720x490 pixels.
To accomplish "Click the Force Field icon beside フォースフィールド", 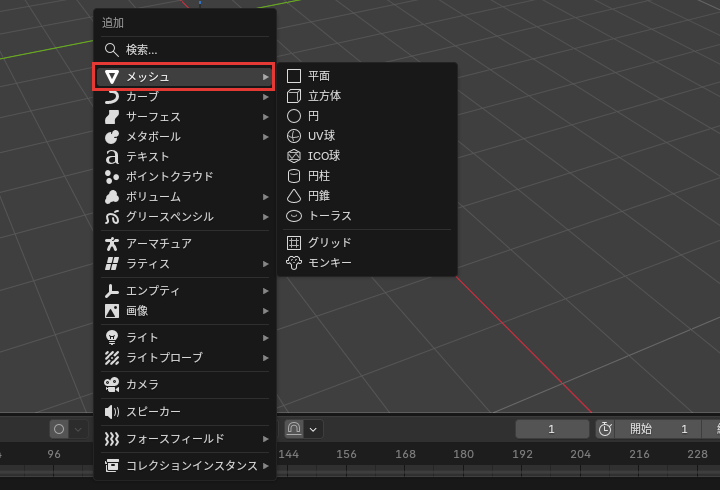I will click(112, 439).
